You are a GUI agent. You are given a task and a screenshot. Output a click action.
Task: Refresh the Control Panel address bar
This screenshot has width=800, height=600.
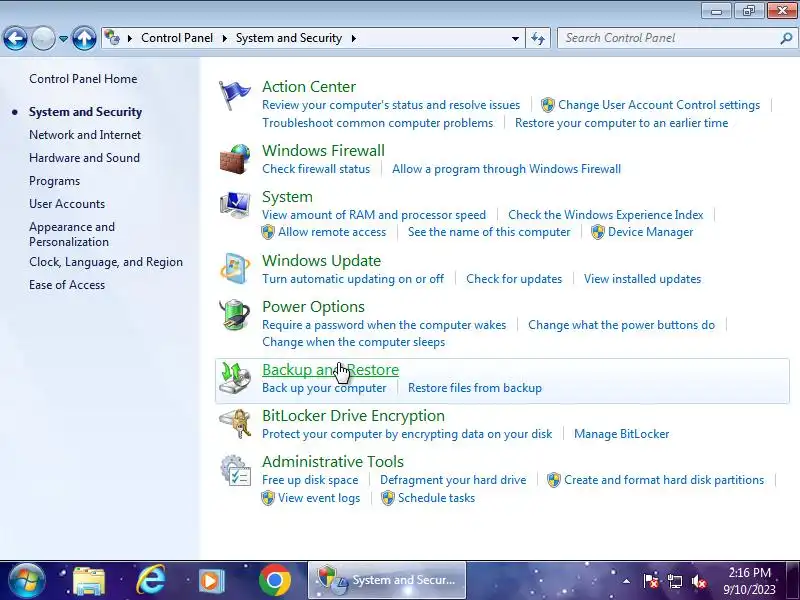(538, 38)
